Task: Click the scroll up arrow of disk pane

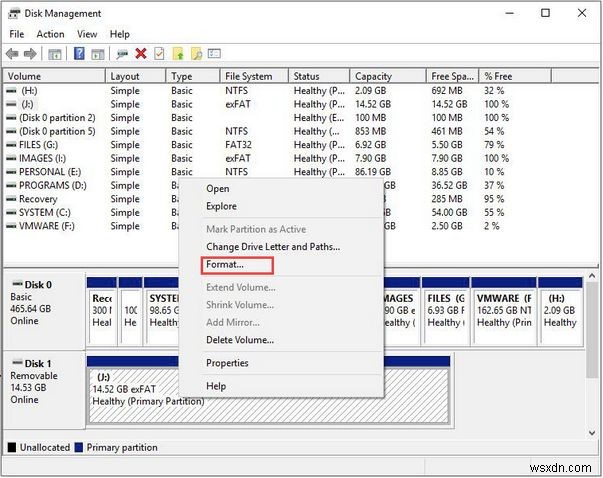Action: pos(592,276)
